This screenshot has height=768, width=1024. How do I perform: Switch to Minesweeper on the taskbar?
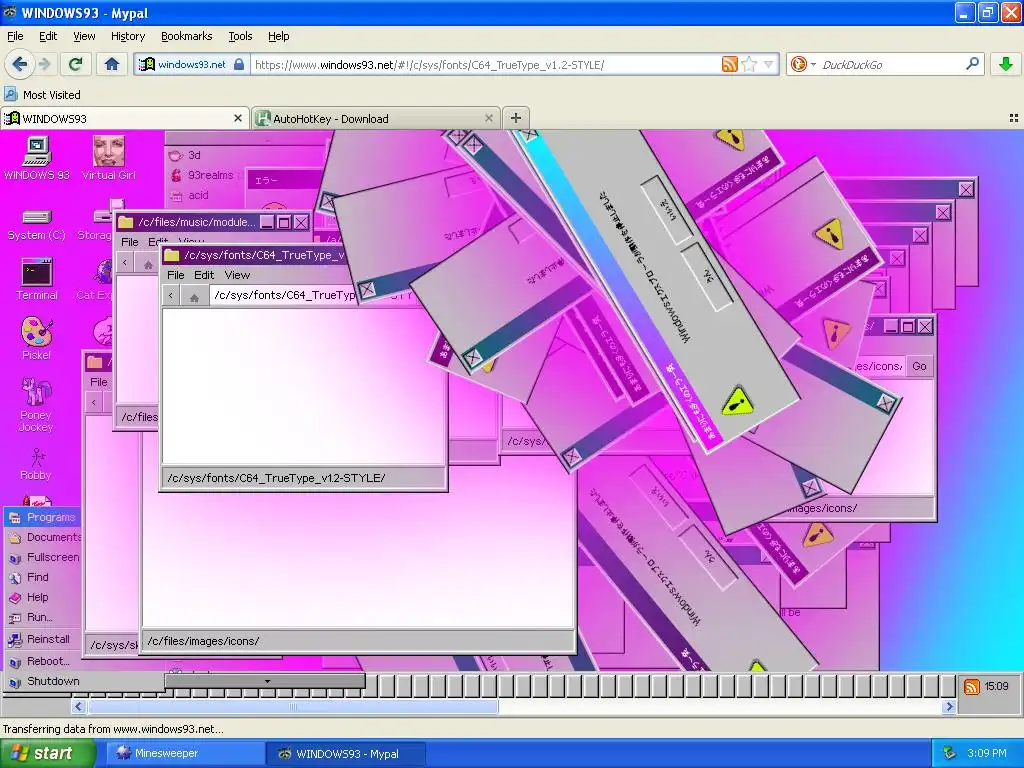[185, 753]
